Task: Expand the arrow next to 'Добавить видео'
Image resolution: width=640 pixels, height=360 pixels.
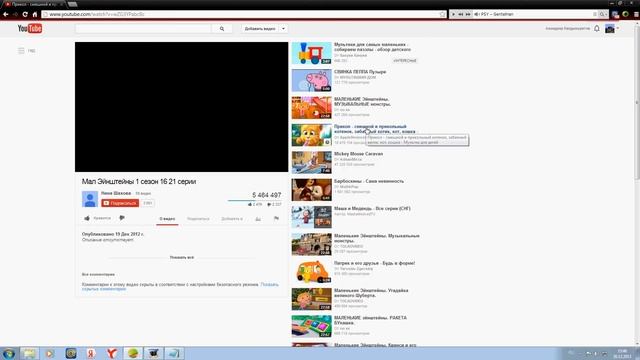Action: pos(283,29)
